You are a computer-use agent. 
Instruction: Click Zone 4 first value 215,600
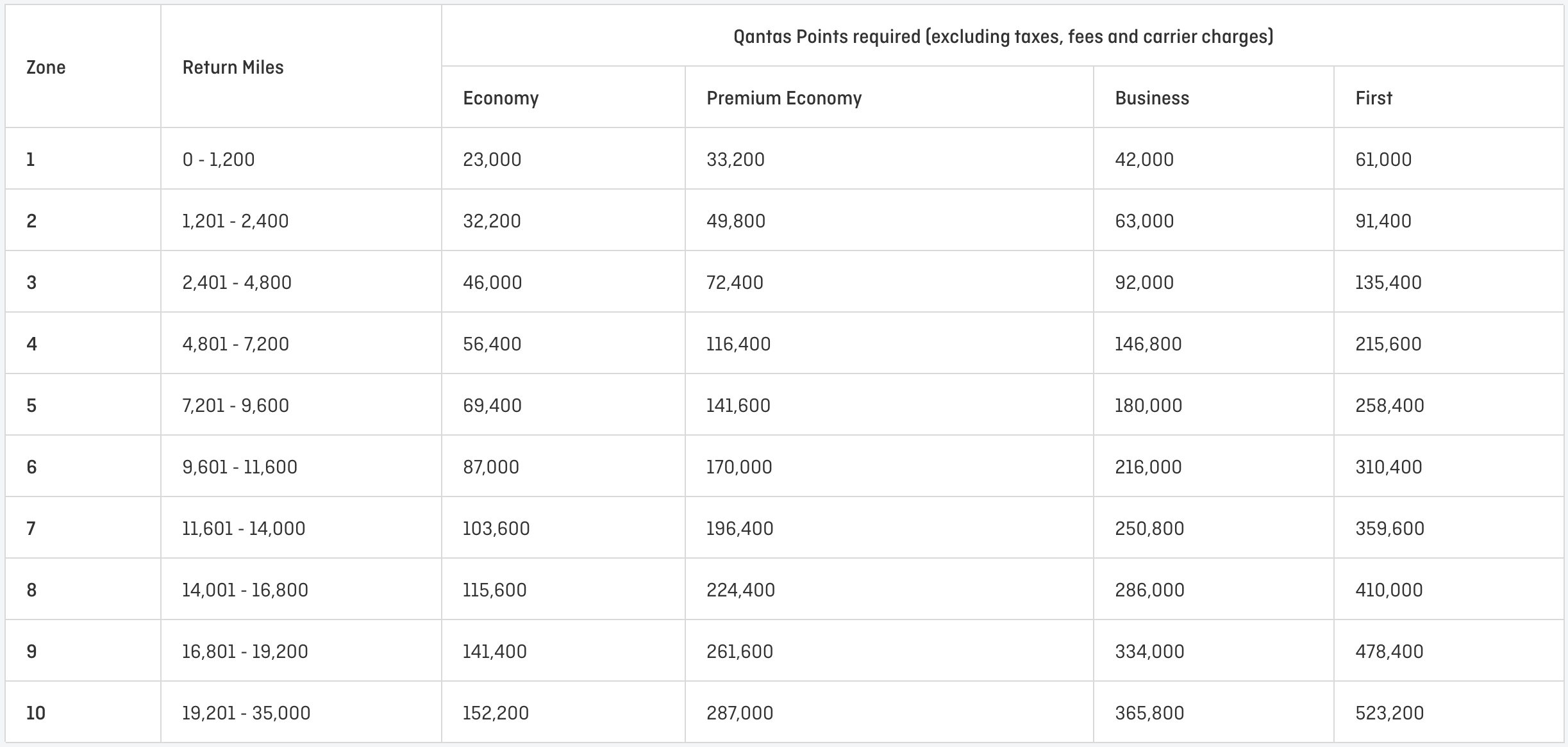point(1388,344)
